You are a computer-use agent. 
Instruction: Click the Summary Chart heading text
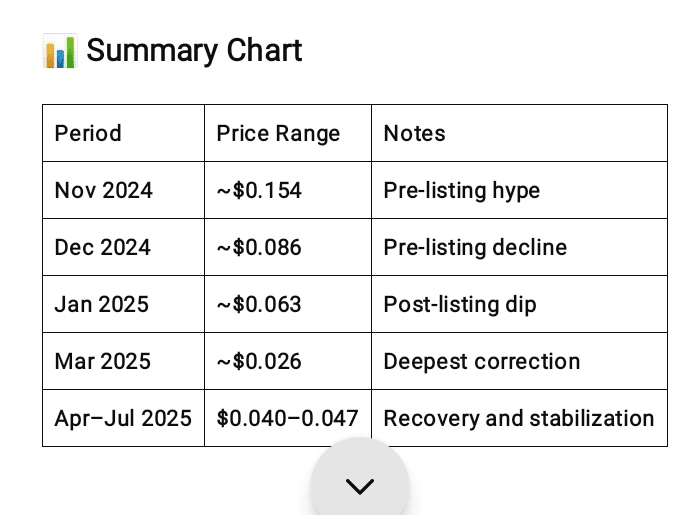(194, 51)
